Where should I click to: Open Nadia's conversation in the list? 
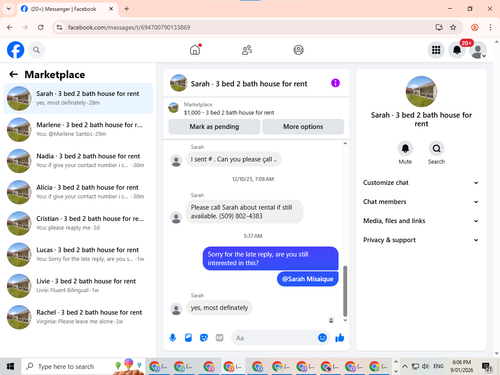point(78,161)
